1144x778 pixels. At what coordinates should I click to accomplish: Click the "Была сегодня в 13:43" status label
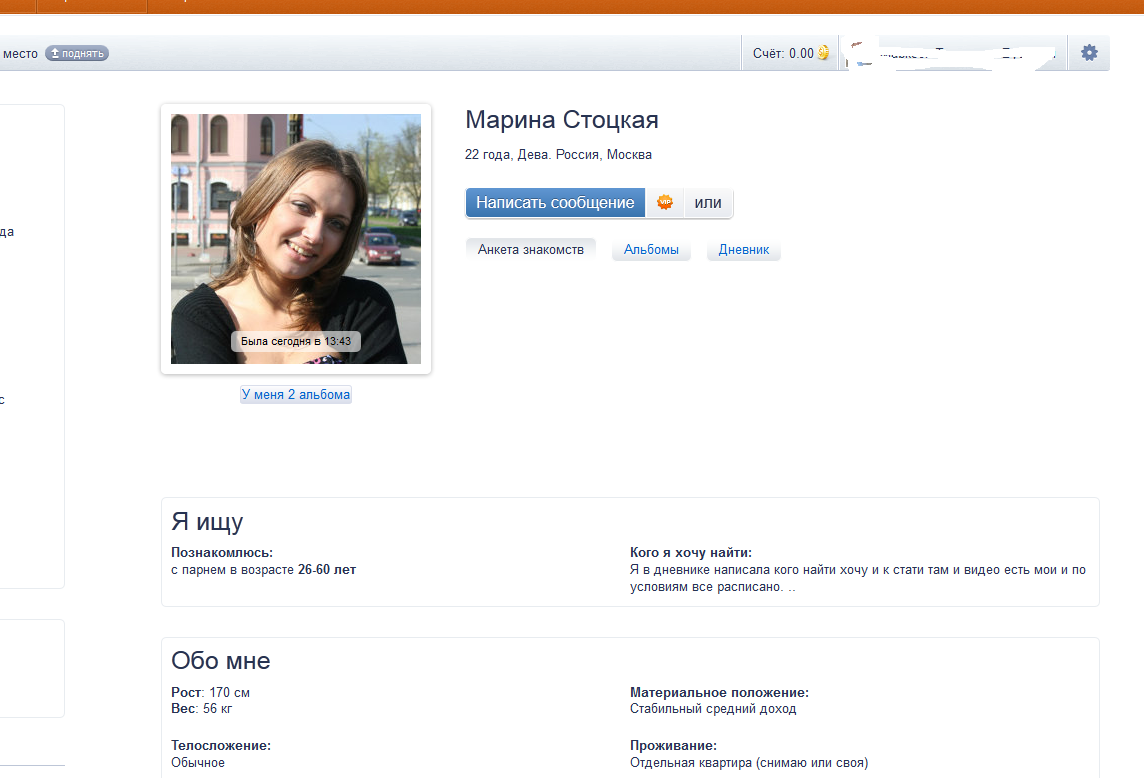pos(296,342)
